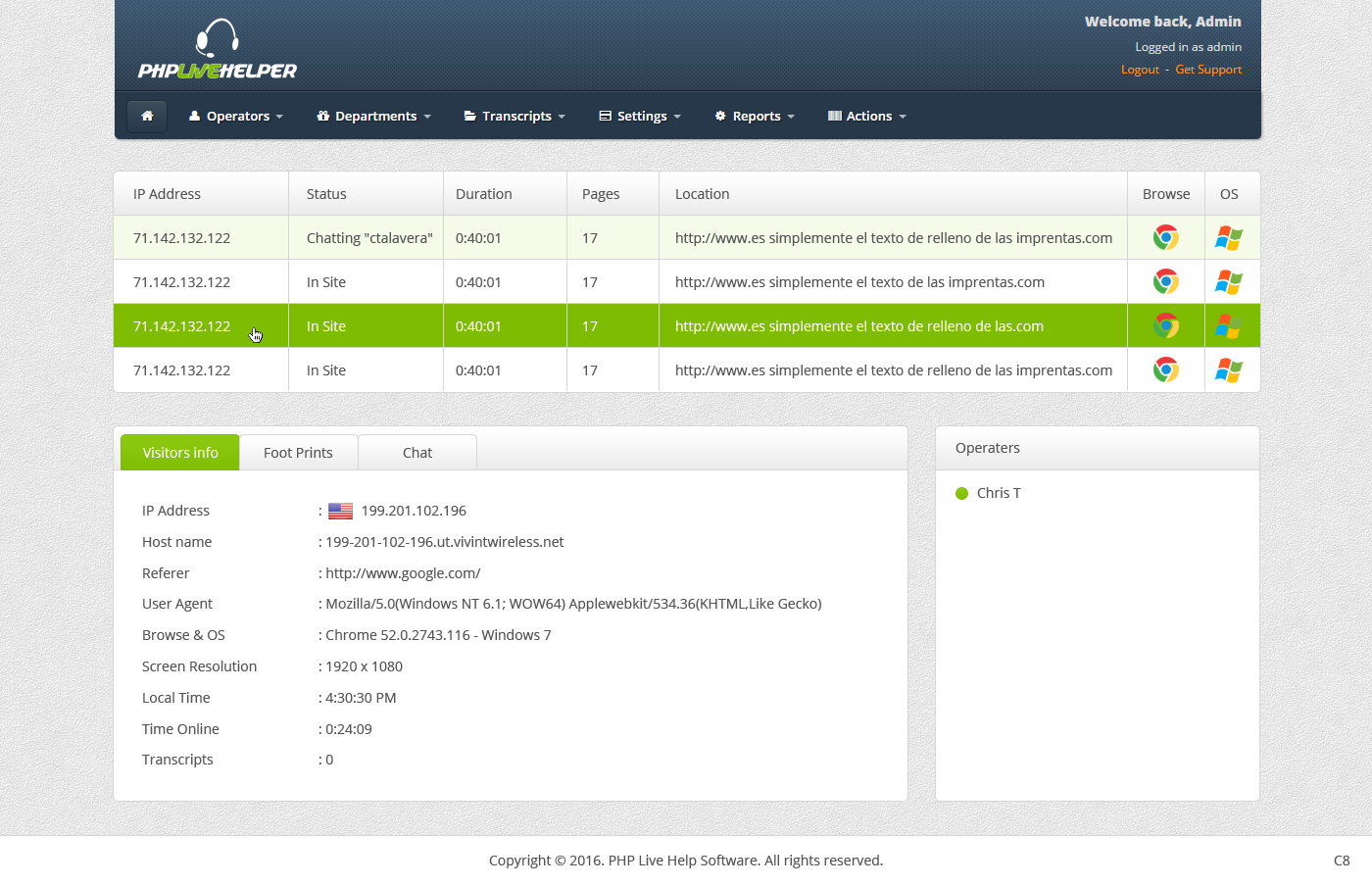Expand the Actions dropdown arrow

point(903,117)
